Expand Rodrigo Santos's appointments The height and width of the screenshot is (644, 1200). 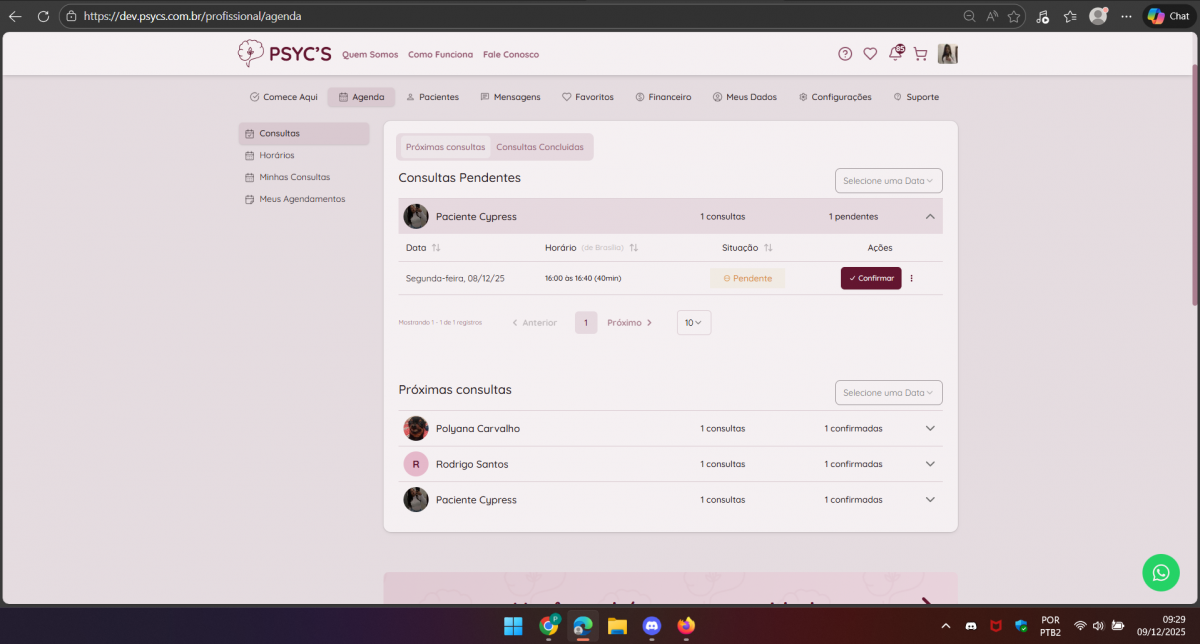pyautogui.click(x=930, y=464)
